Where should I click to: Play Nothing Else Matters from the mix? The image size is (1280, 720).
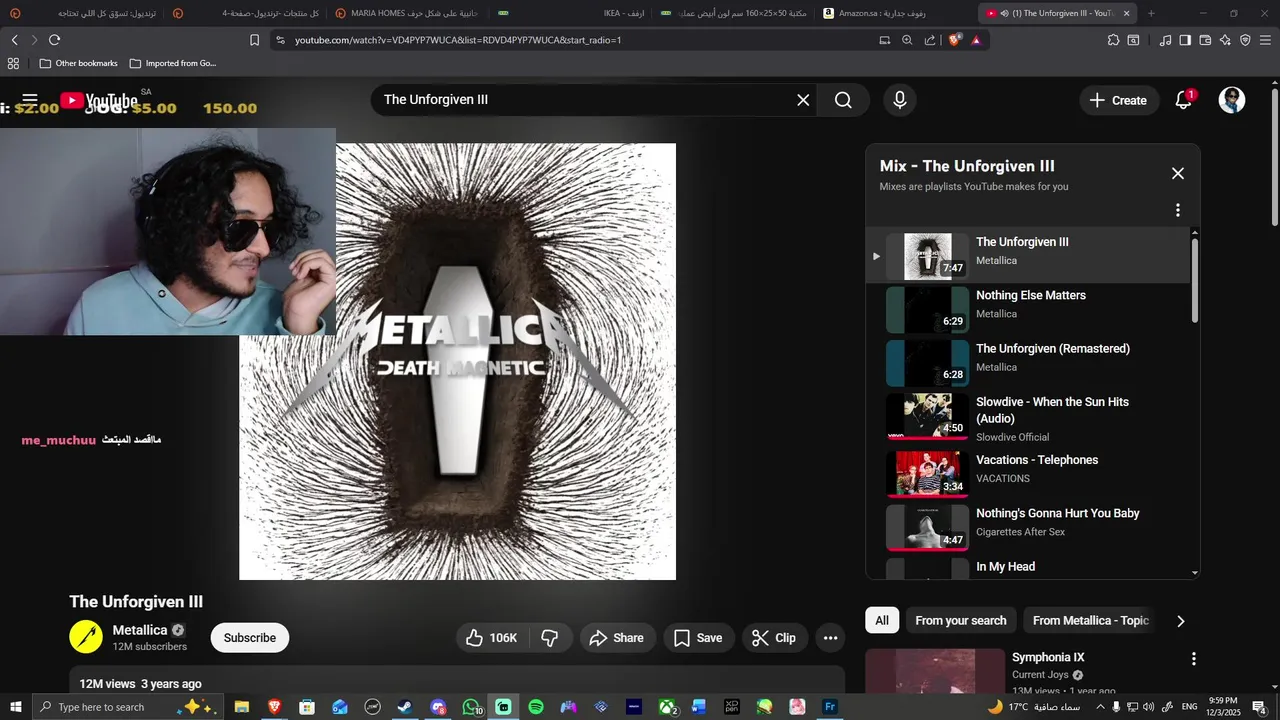point(1030,309)
